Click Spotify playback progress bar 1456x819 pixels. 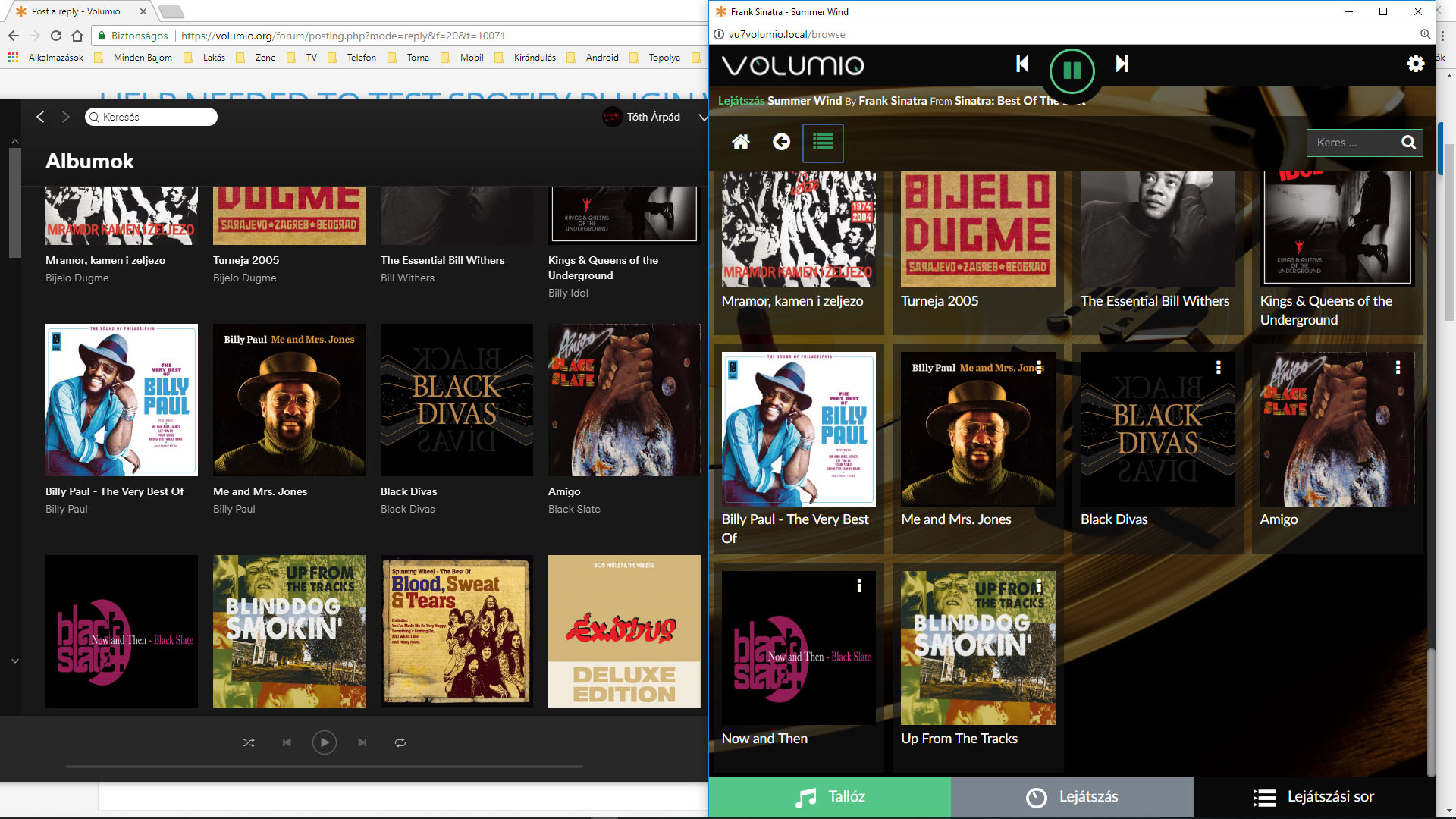[325, 767]
